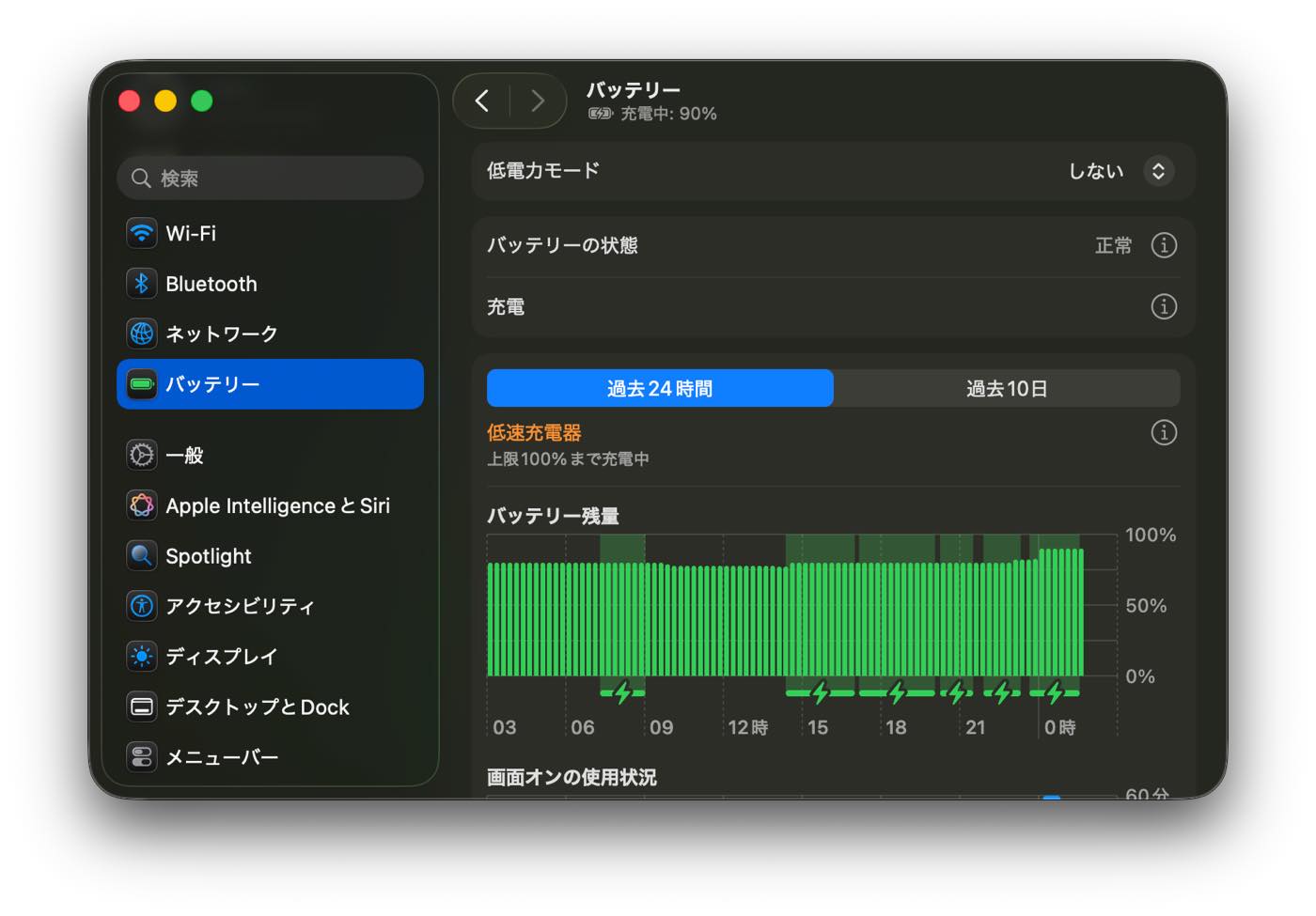Switch to the 過去10日 tab
The width and height of the screenshot is (1316, 916).
click(1006, 388)
